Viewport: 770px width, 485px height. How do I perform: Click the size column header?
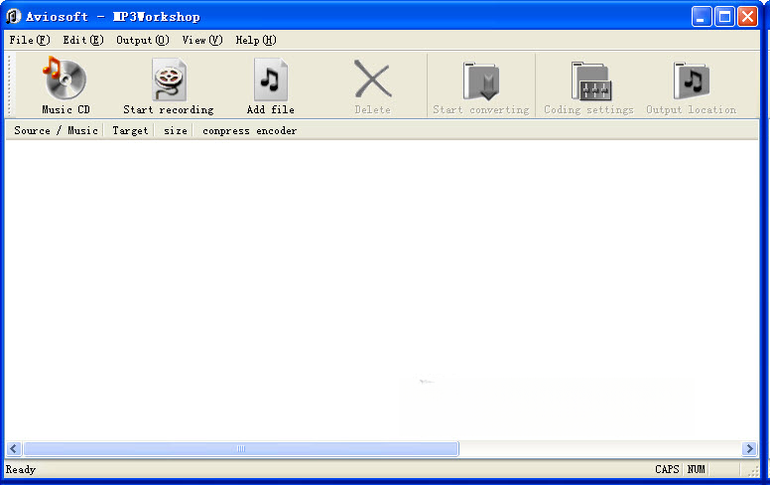[175, 131]
